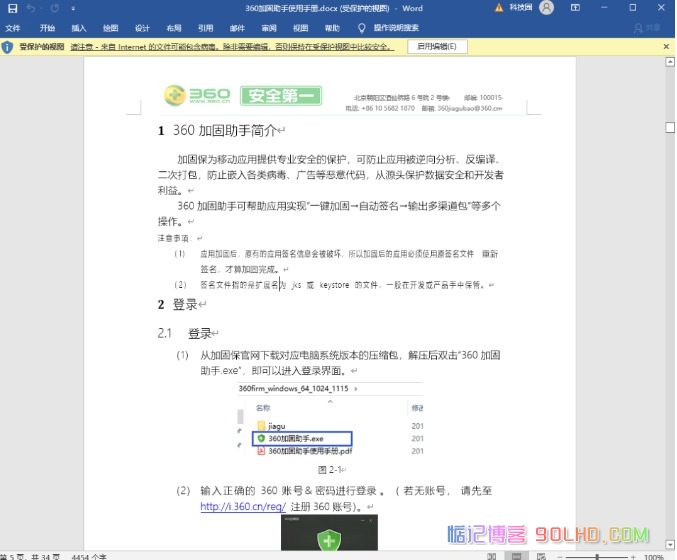Click the 注意事项 text line
The image size is (677, 560).
point(175,238)
